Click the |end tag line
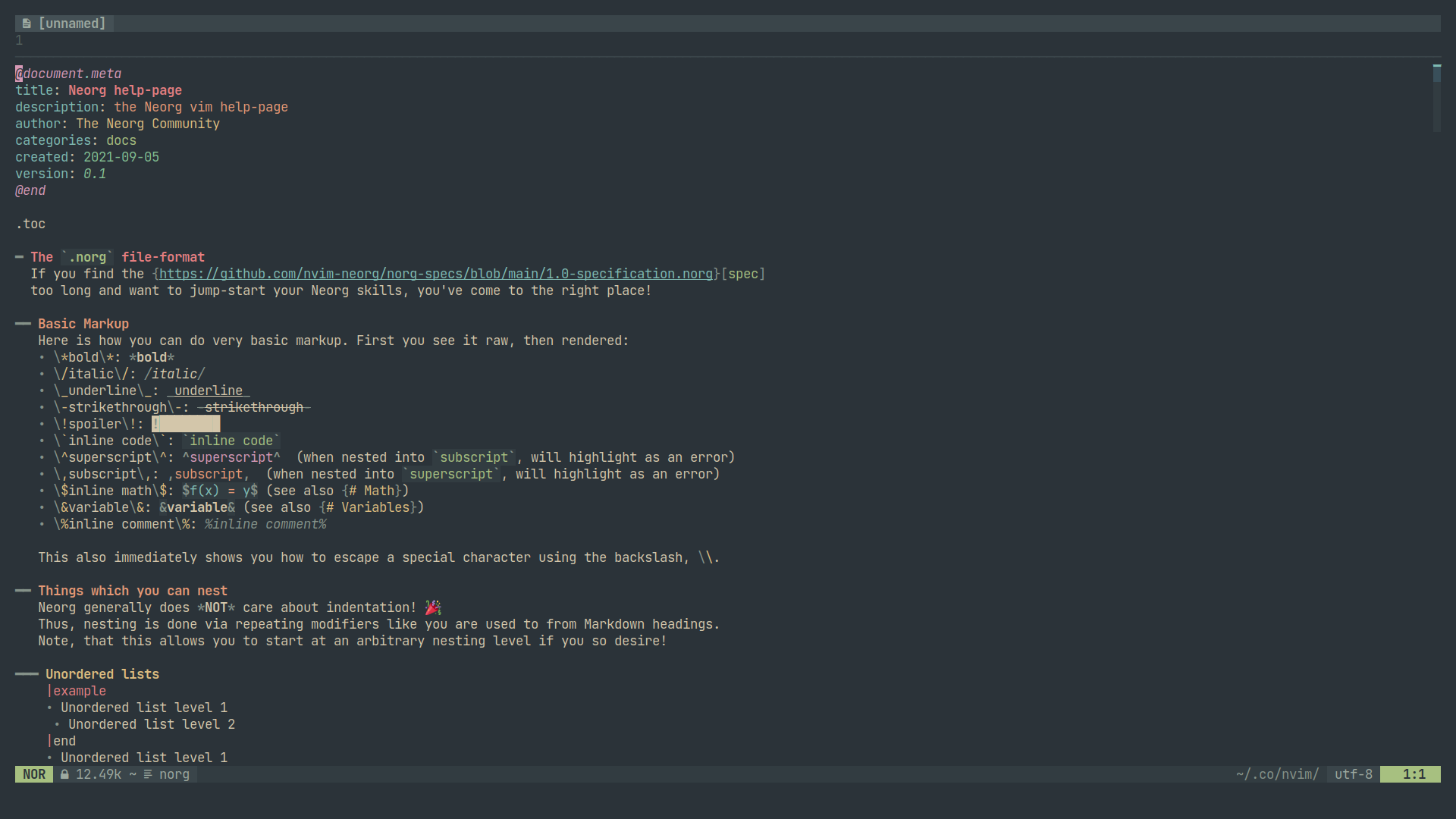Image resolution: width=1456 pixels, height=819 pixels. pos(61,741)
